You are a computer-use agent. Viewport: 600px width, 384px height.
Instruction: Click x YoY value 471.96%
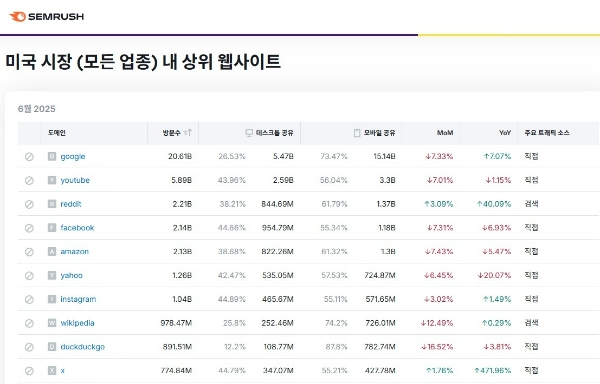492,370
